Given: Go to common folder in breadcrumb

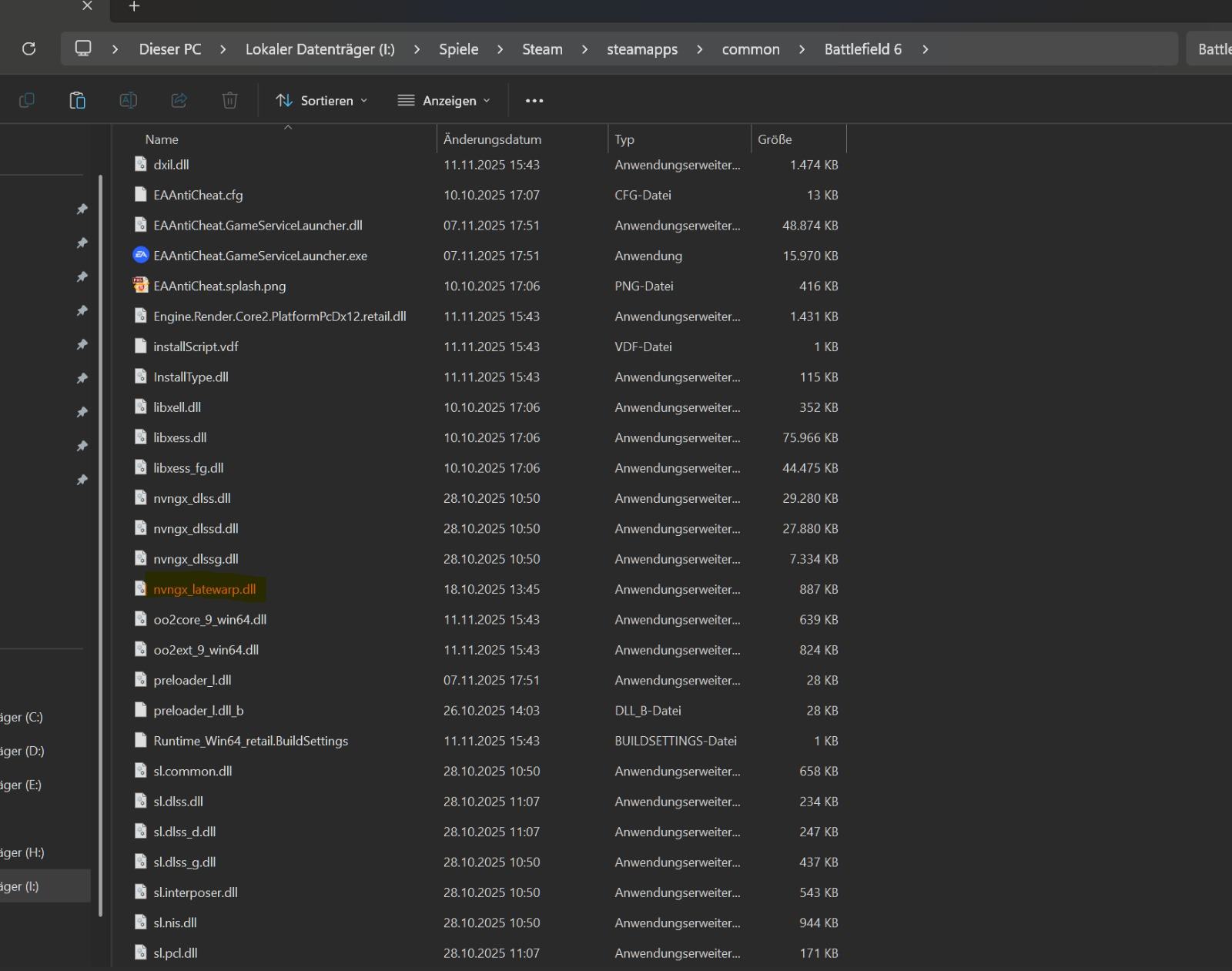Looking at the screenshot, I should (x=751, y=49).
